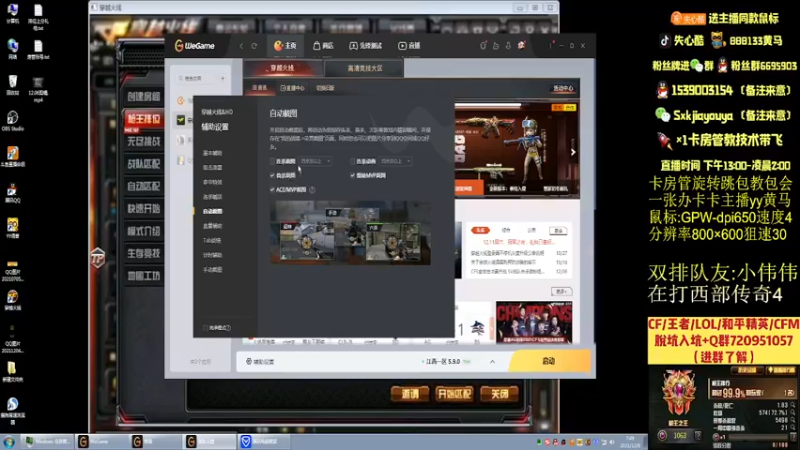Open the OBS Studio desktop icon
Image resolution: width=800 pixels, height=450 pixels.
(x=13, y=121)
